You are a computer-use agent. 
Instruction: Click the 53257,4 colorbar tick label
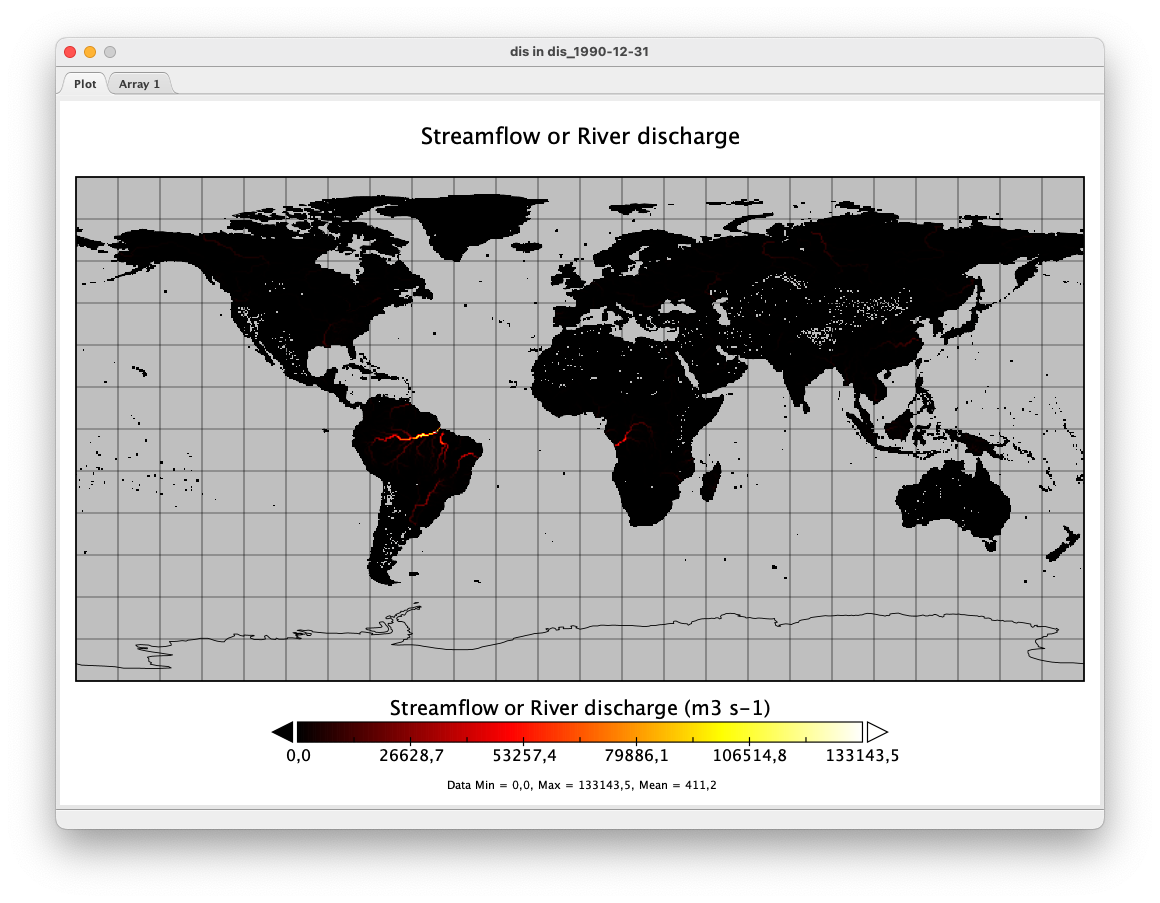[x=523, y=756]
